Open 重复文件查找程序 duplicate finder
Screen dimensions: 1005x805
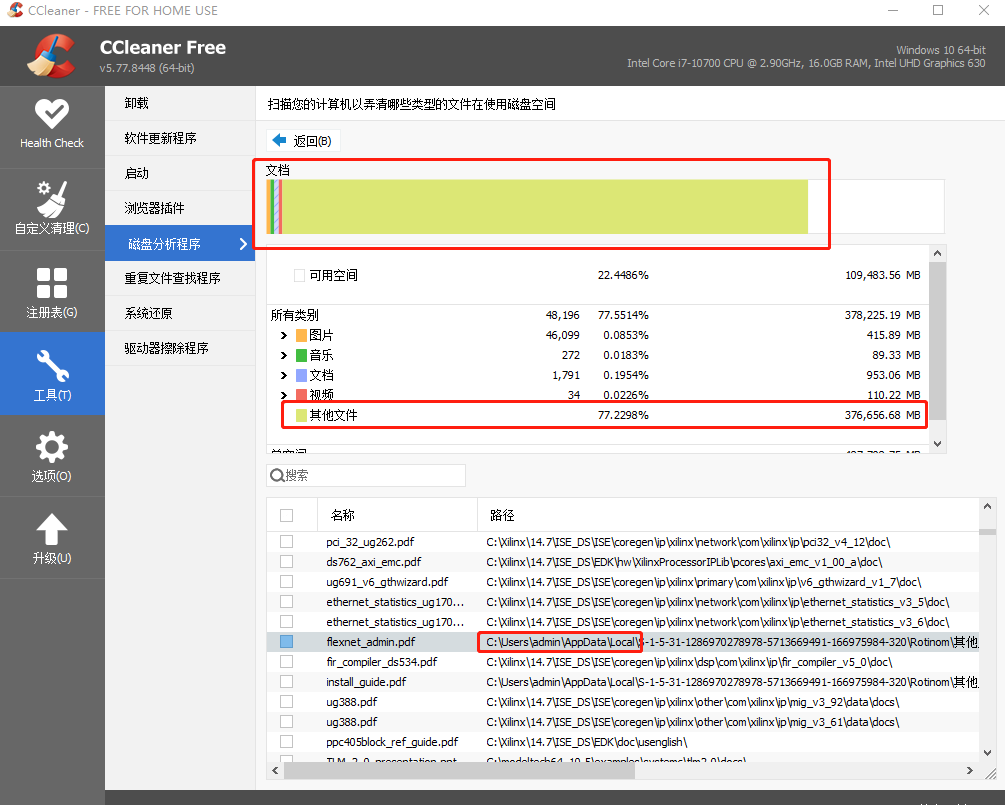pos(179,278)
